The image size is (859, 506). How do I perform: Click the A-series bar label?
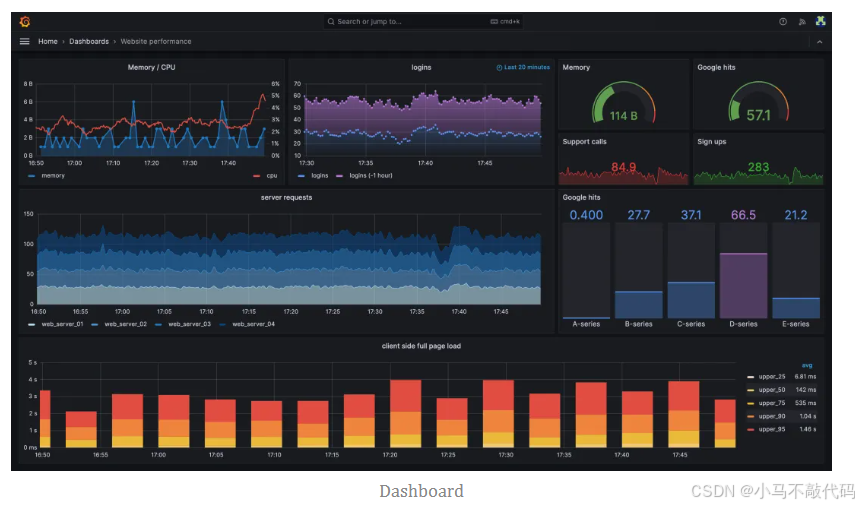(x=586, y=324)
